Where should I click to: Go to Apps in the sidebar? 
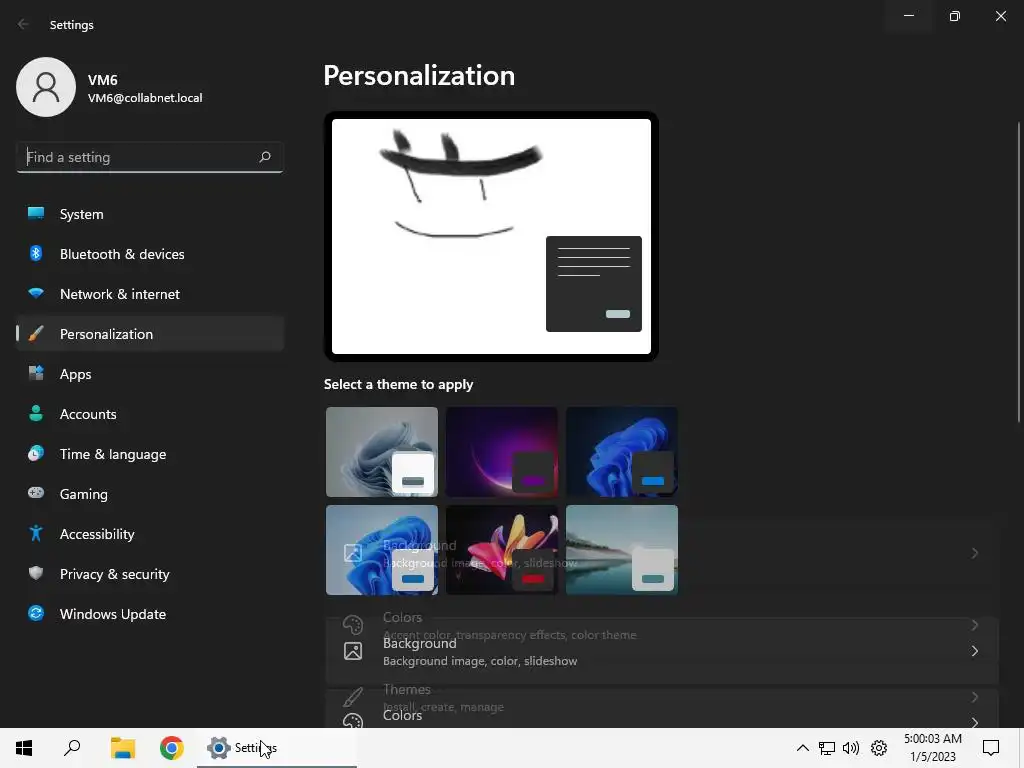(x=150, y=374)
